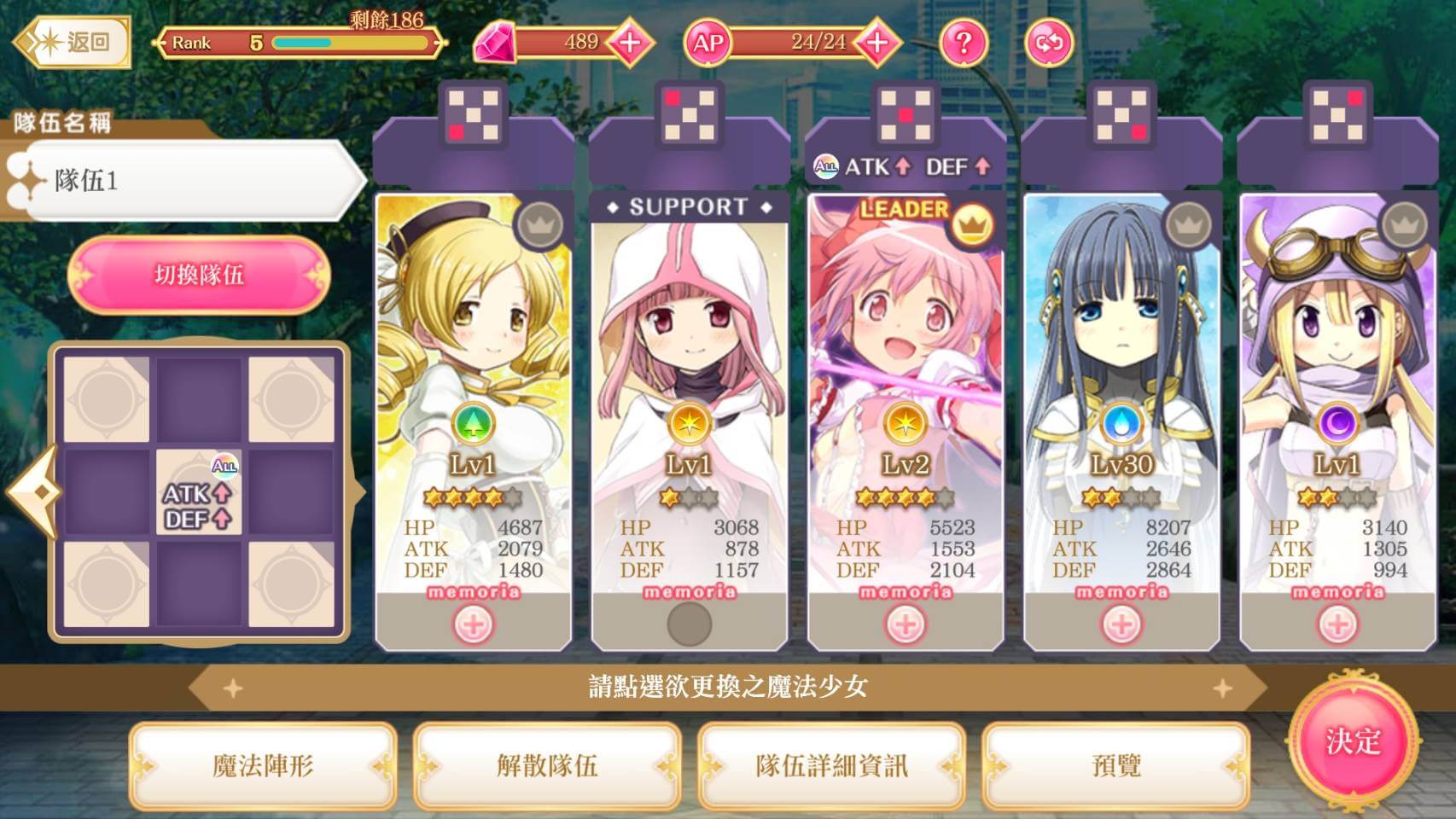Add memoria to the Lv30 water character
Viewport: 1456px width, 819px height.
pos(1121,625)
